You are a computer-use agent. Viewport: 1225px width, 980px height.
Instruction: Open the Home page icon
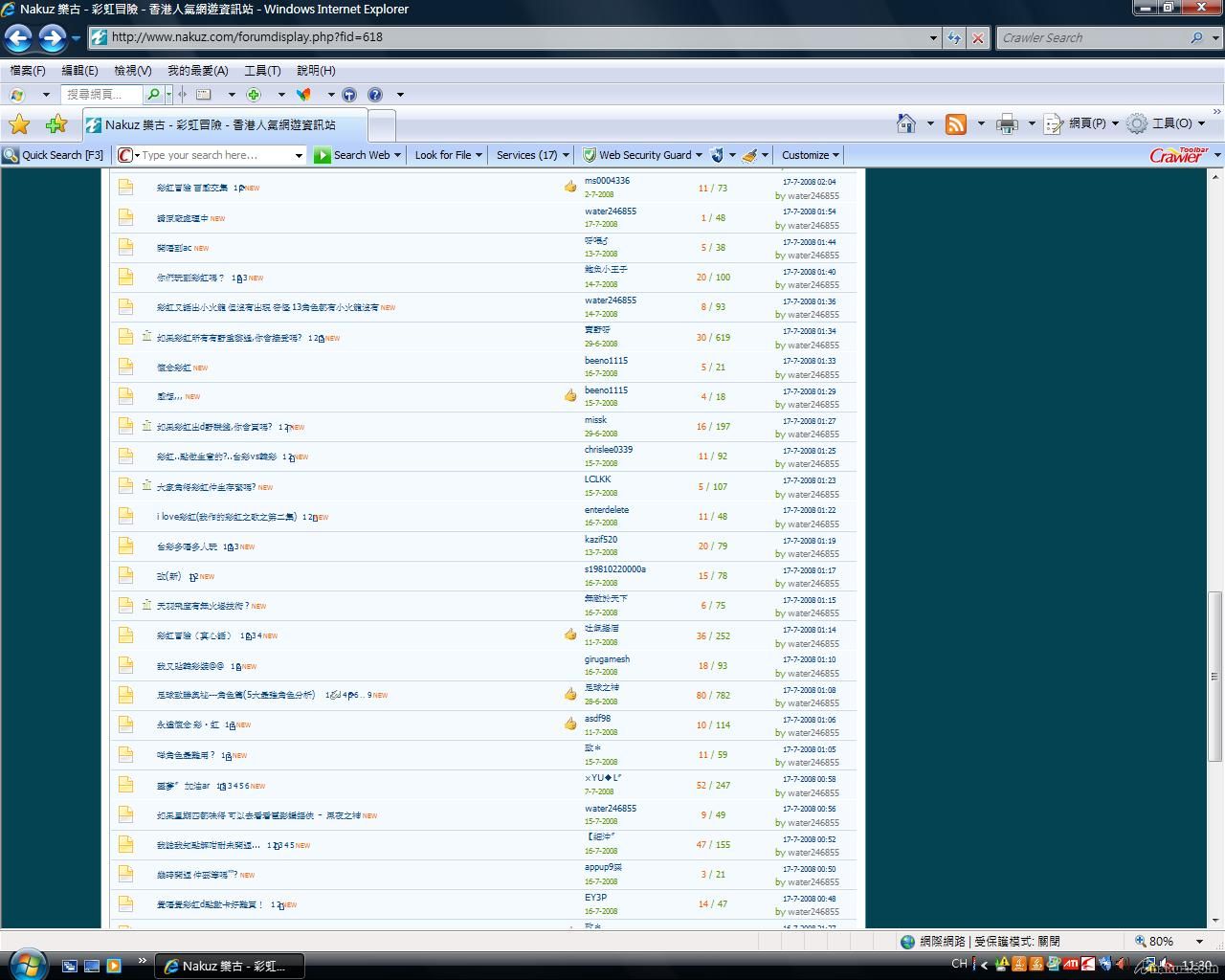pyautogui.click(x=905, y=123)
